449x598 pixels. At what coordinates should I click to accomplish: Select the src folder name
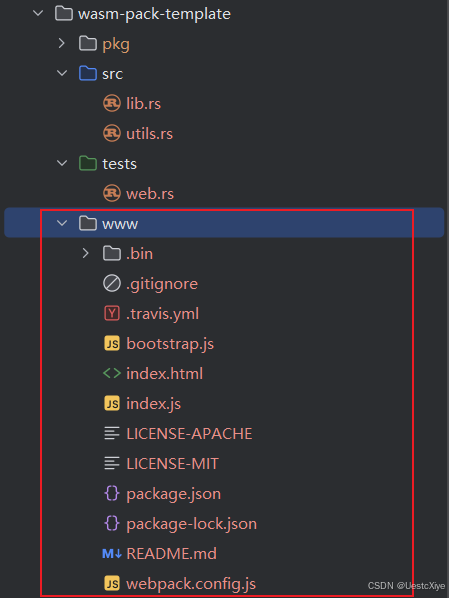(112, 74)
